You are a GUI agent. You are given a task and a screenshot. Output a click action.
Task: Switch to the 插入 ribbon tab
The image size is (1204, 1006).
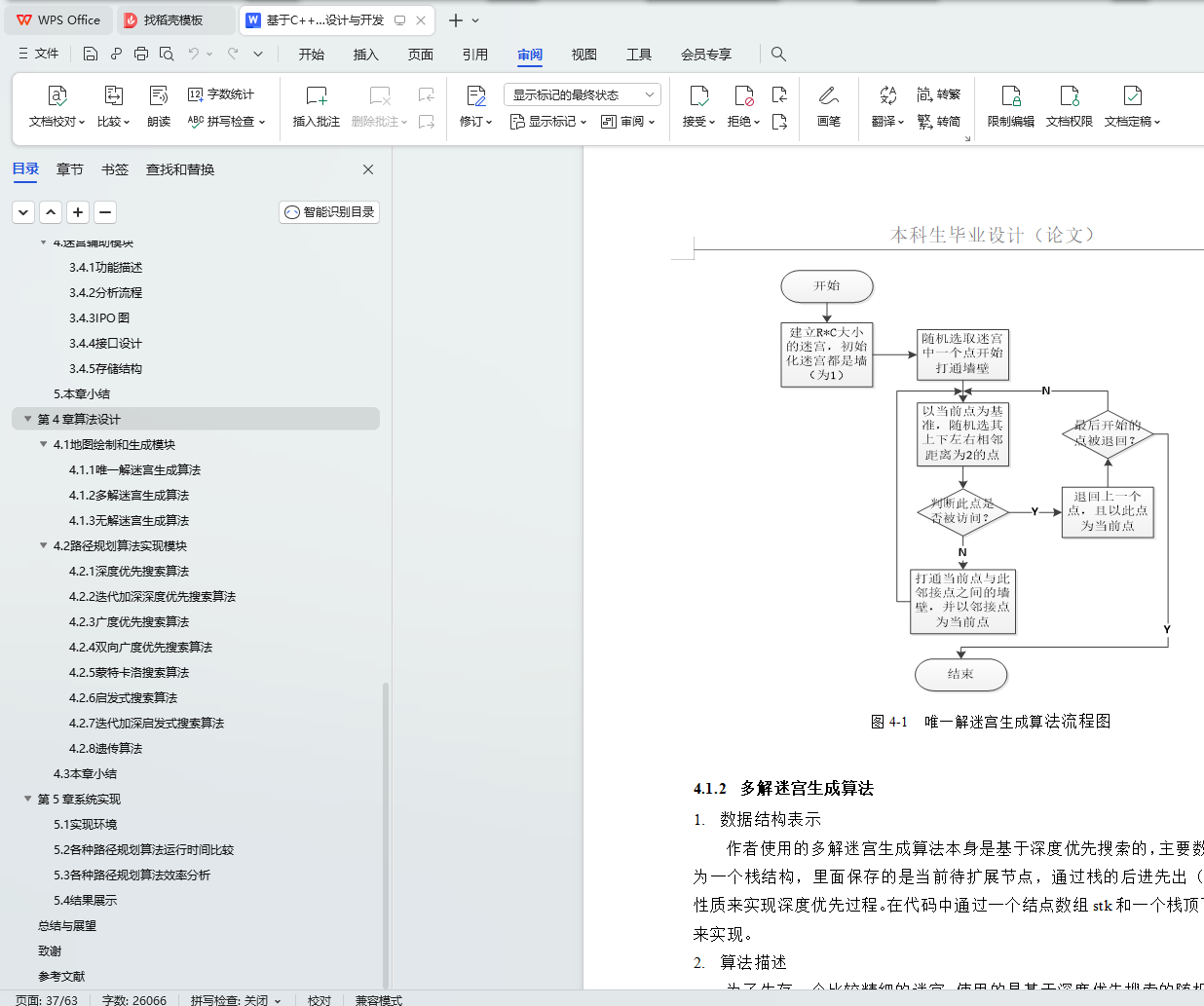pos(366,55)
